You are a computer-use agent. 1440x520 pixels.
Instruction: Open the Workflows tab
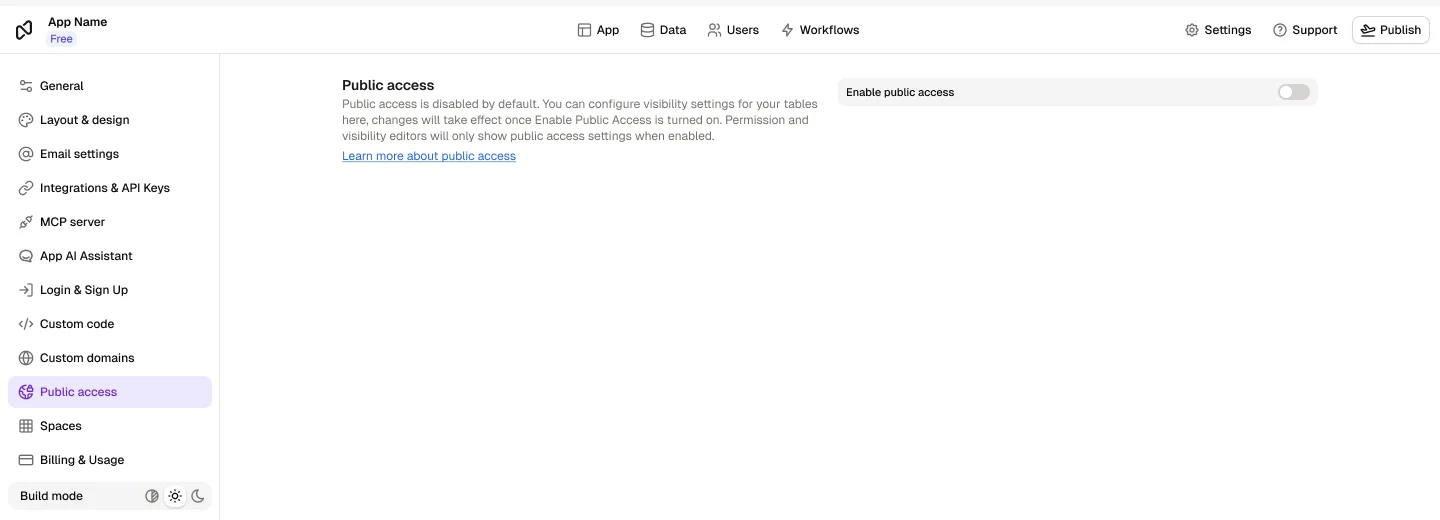[x=820, y=30]
